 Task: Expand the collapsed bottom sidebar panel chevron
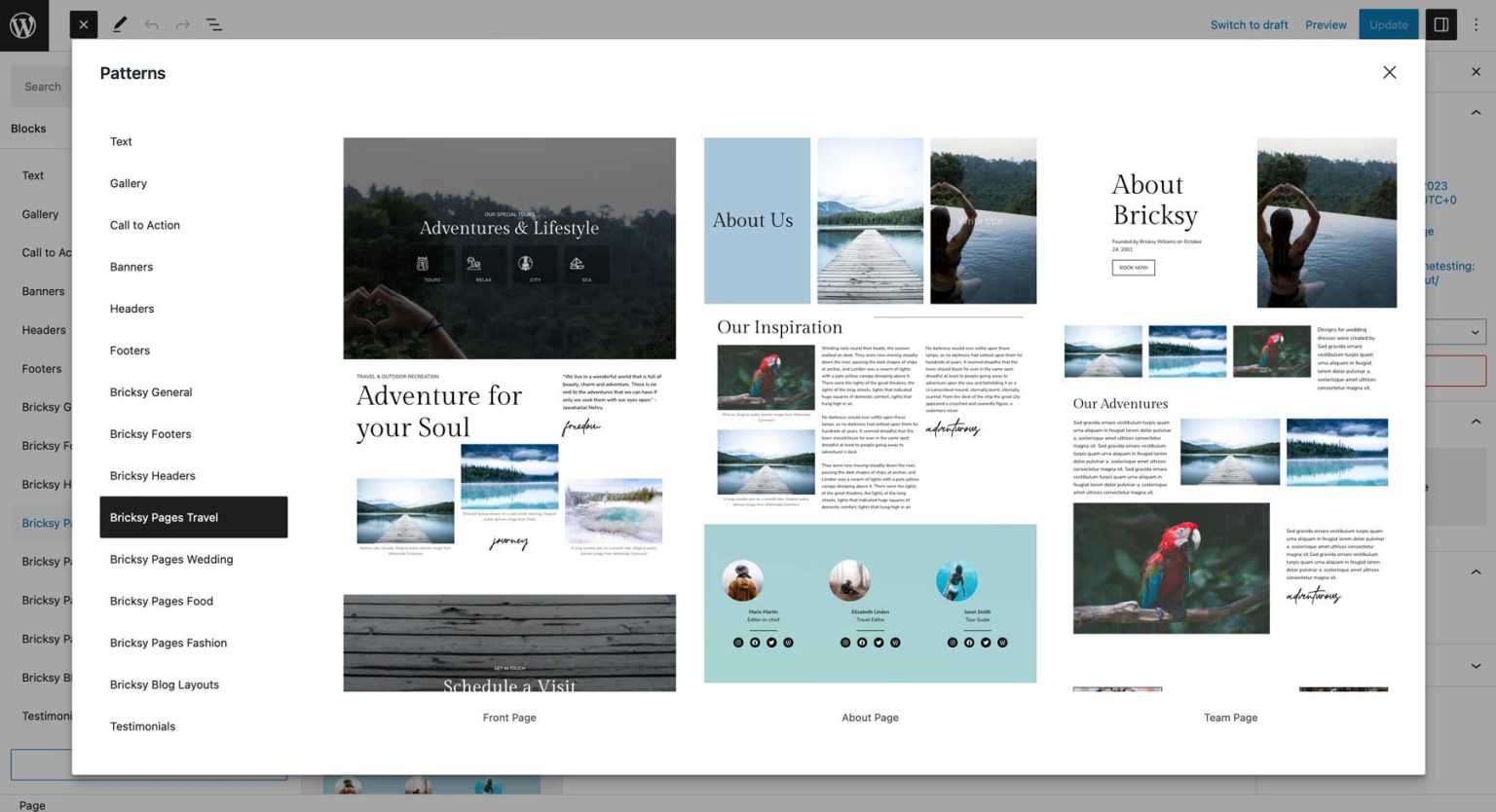tap(1477, 664)
